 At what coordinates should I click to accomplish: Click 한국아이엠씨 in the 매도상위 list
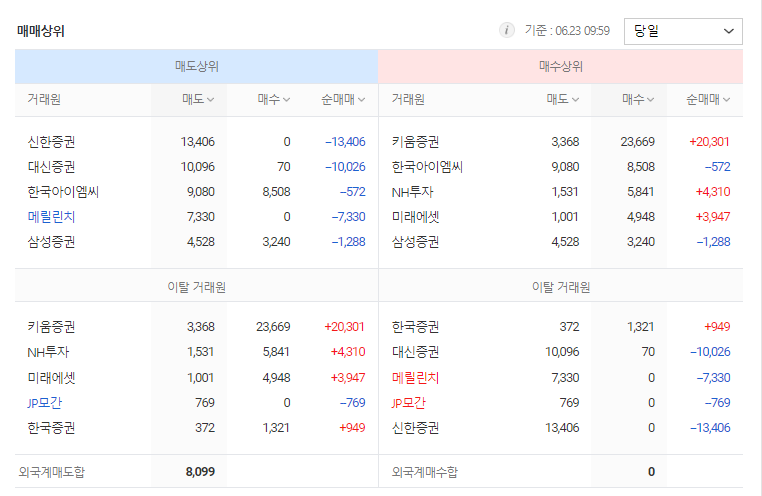[x=63, y=192]
